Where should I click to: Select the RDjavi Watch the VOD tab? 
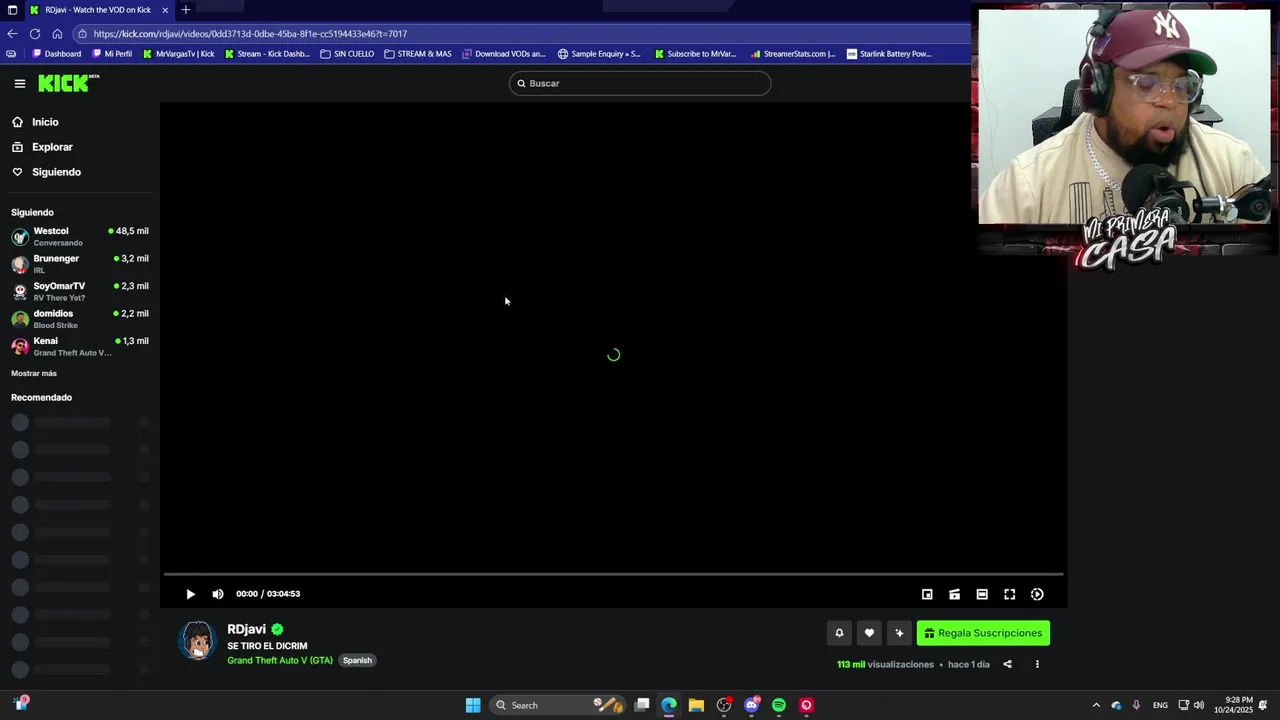[98, 10]
